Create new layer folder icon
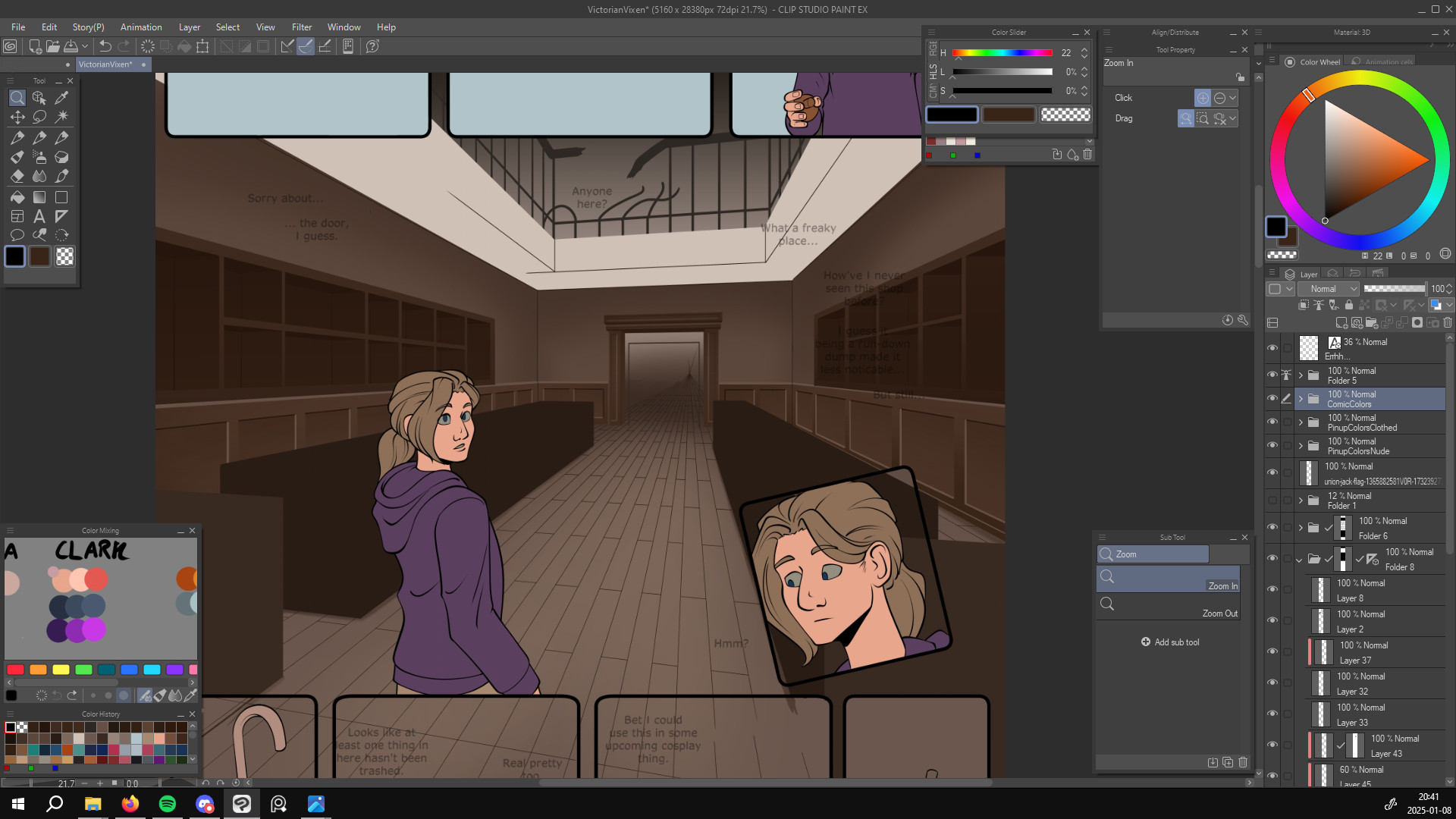1456x819 pixels. [x=1371, y=322]
